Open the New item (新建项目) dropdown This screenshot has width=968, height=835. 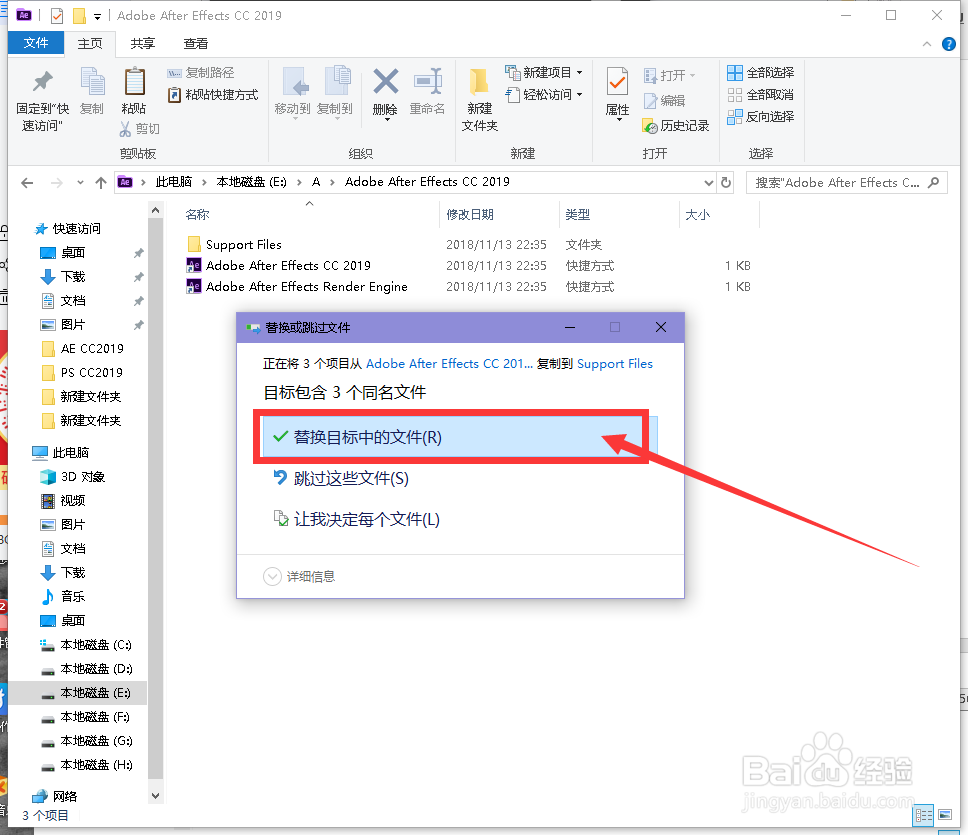pyautogui.click(x=543, y=72)
